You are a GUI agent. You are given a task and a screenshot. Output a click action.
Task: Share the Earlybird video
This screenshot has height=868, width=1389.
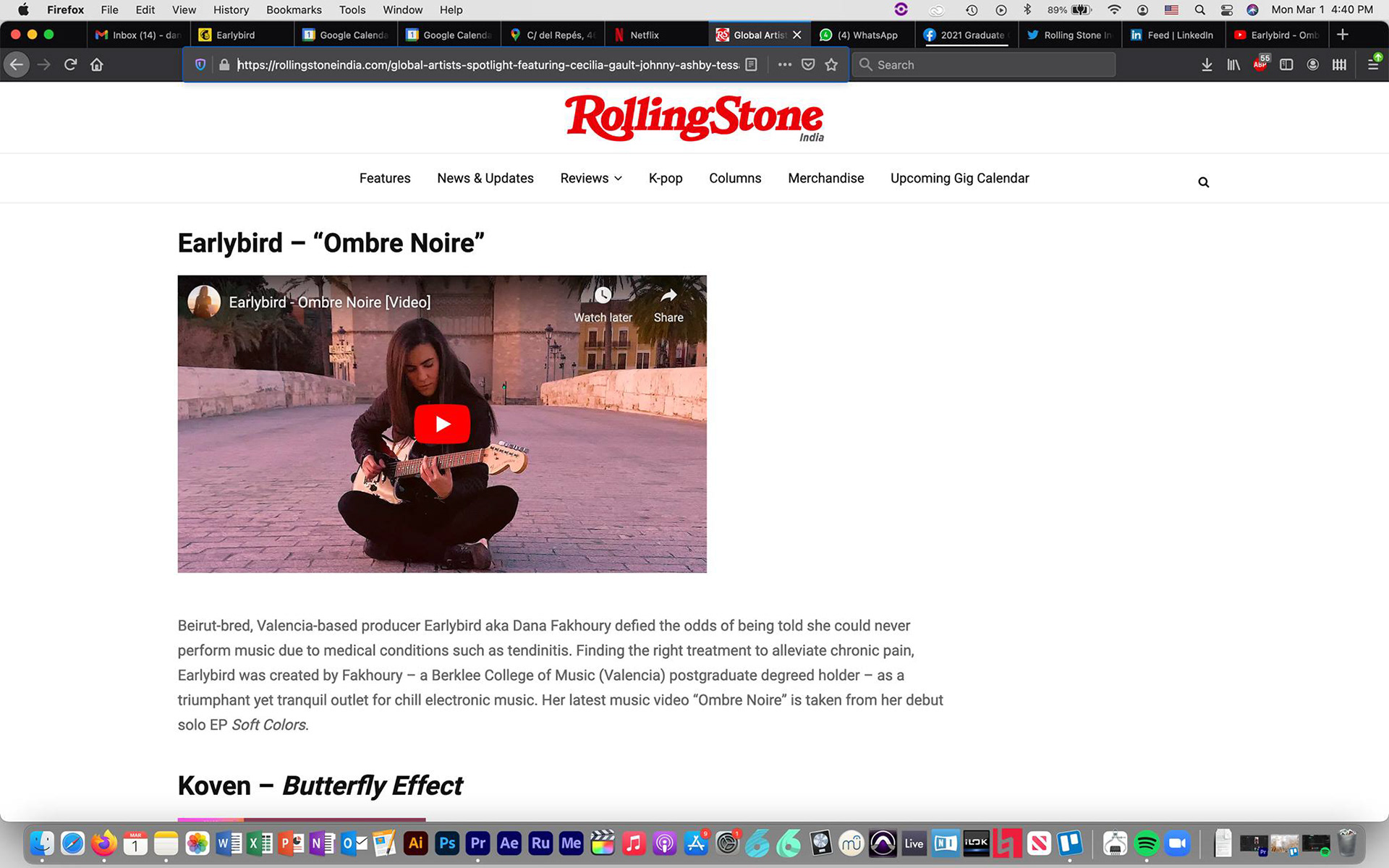point(668,304)
